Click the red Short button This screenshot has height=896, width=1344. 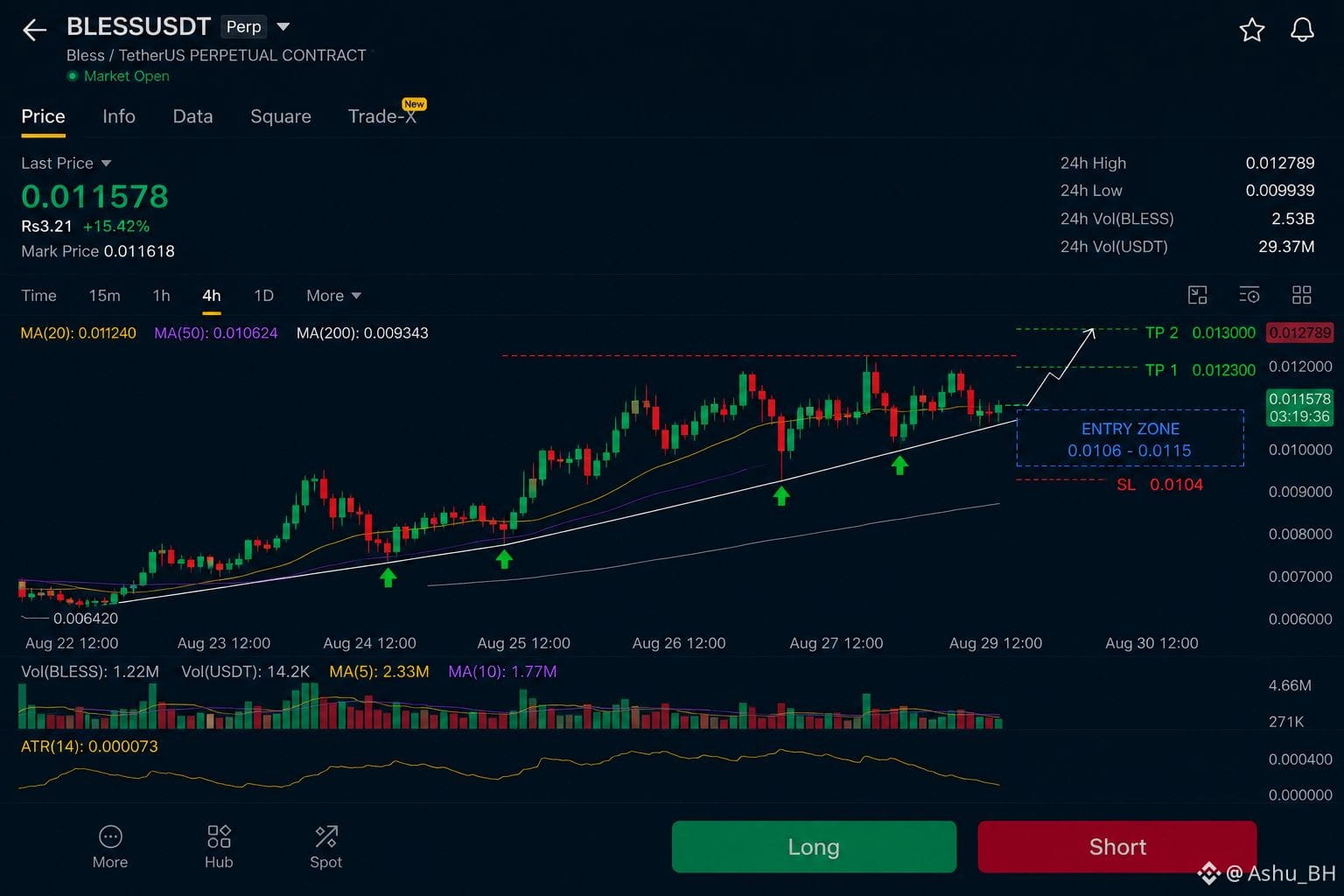(x=1117, y=847)
